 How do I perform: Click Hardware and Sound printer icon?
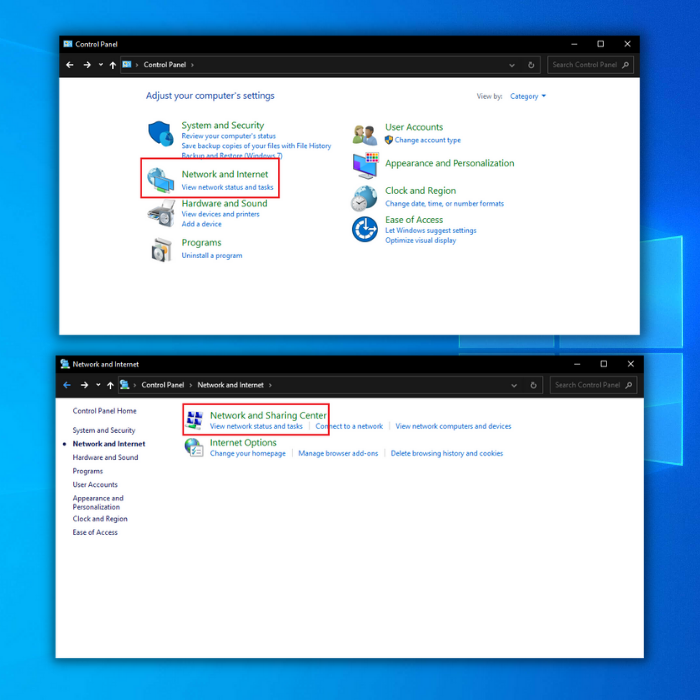coord(161,213)
